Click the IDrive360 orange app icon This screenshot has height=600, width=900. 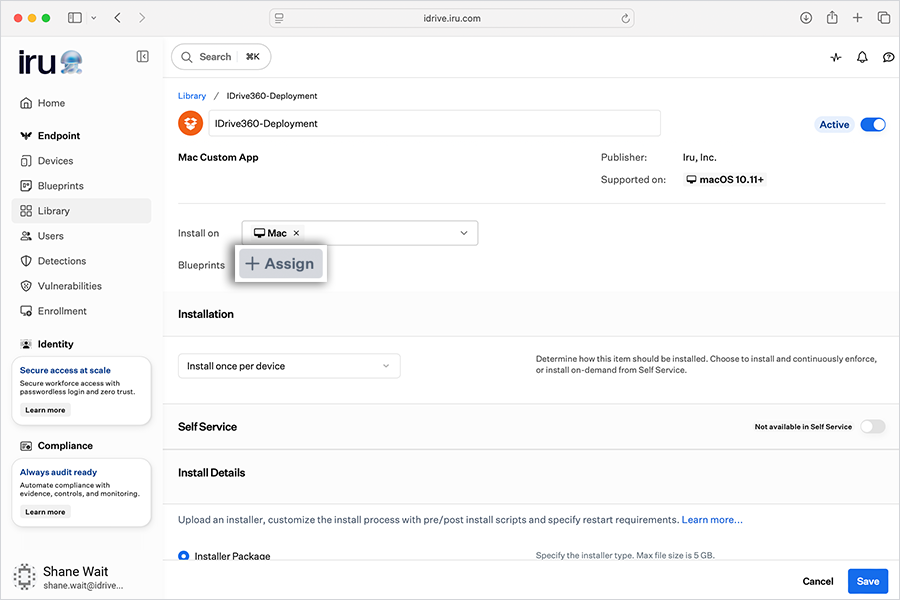coord(191,123)
